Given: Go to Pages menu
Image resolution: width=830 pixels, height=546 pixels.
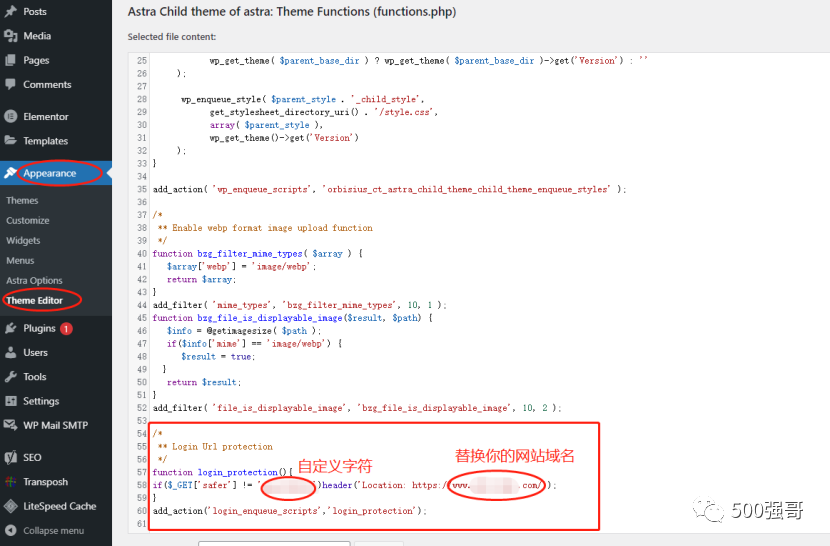Looking at the screenshot, I should coord(36,60).
